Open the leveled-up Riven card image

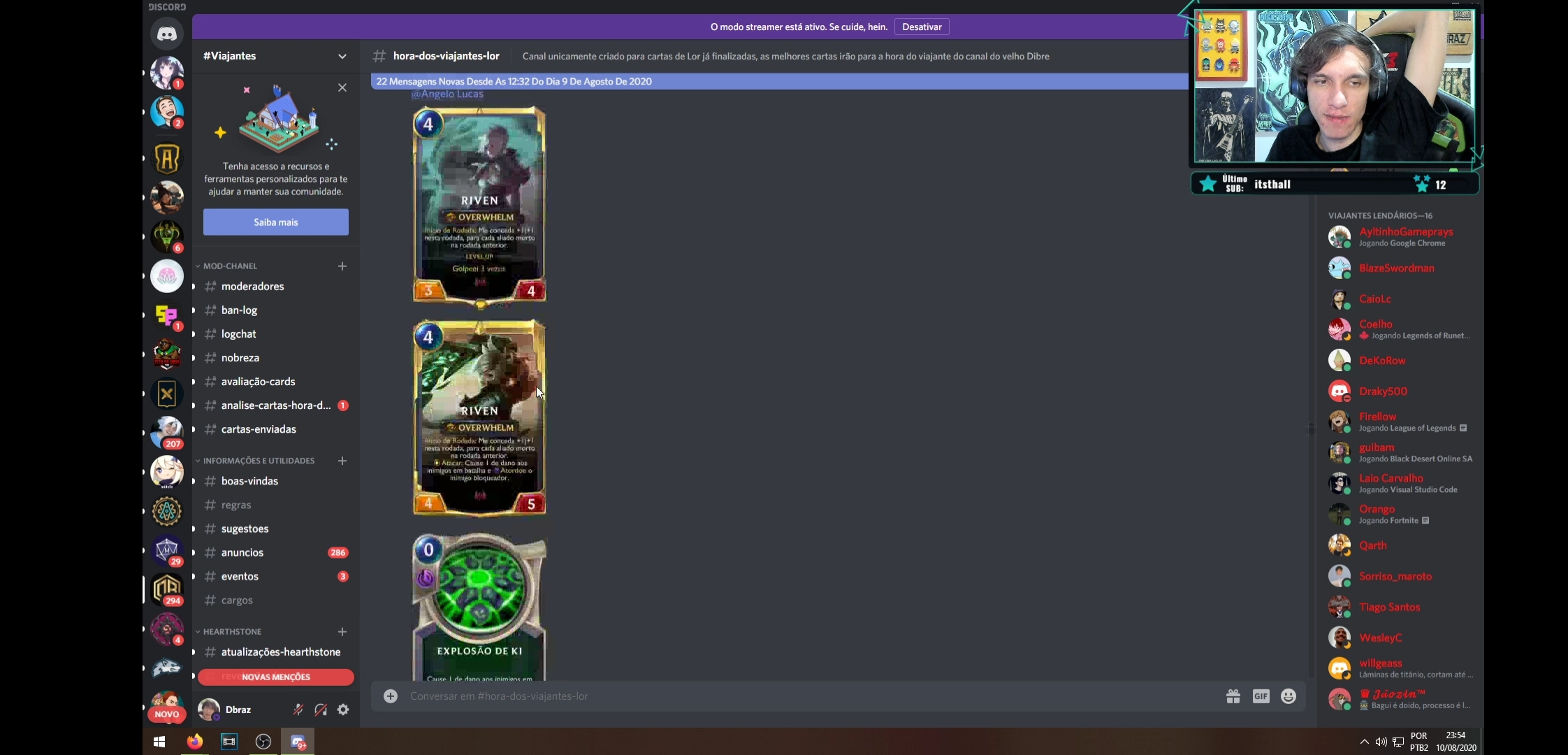(x=479, y=418)
